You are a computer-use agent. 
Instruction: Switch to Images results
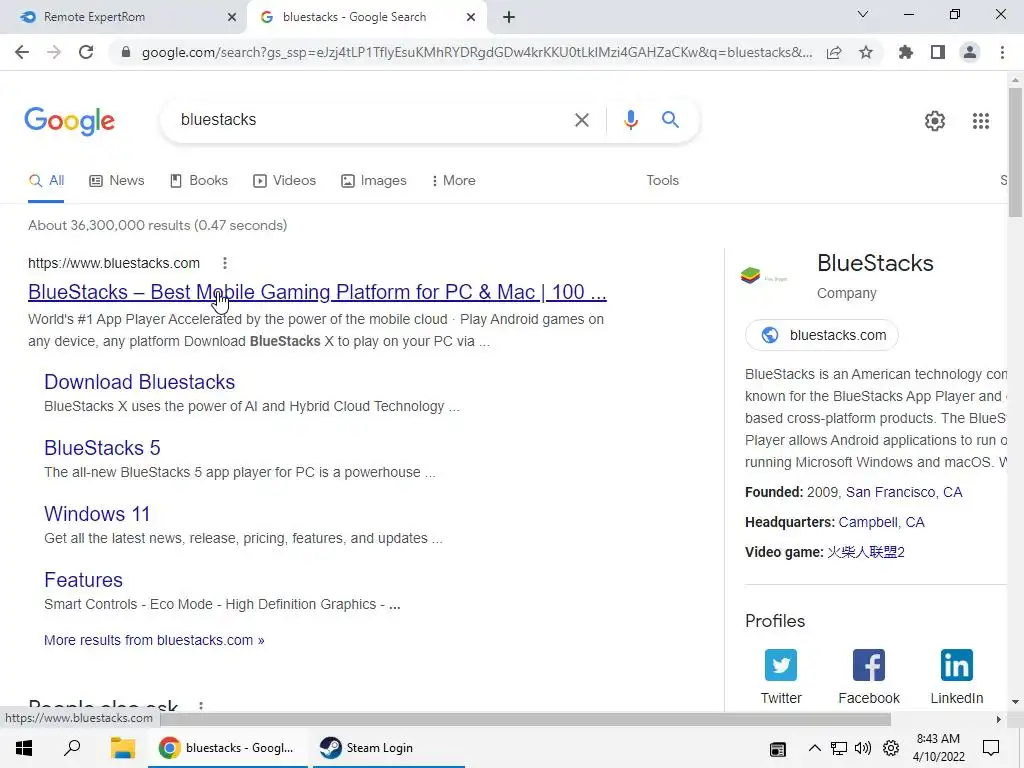(x=374, y=181)
